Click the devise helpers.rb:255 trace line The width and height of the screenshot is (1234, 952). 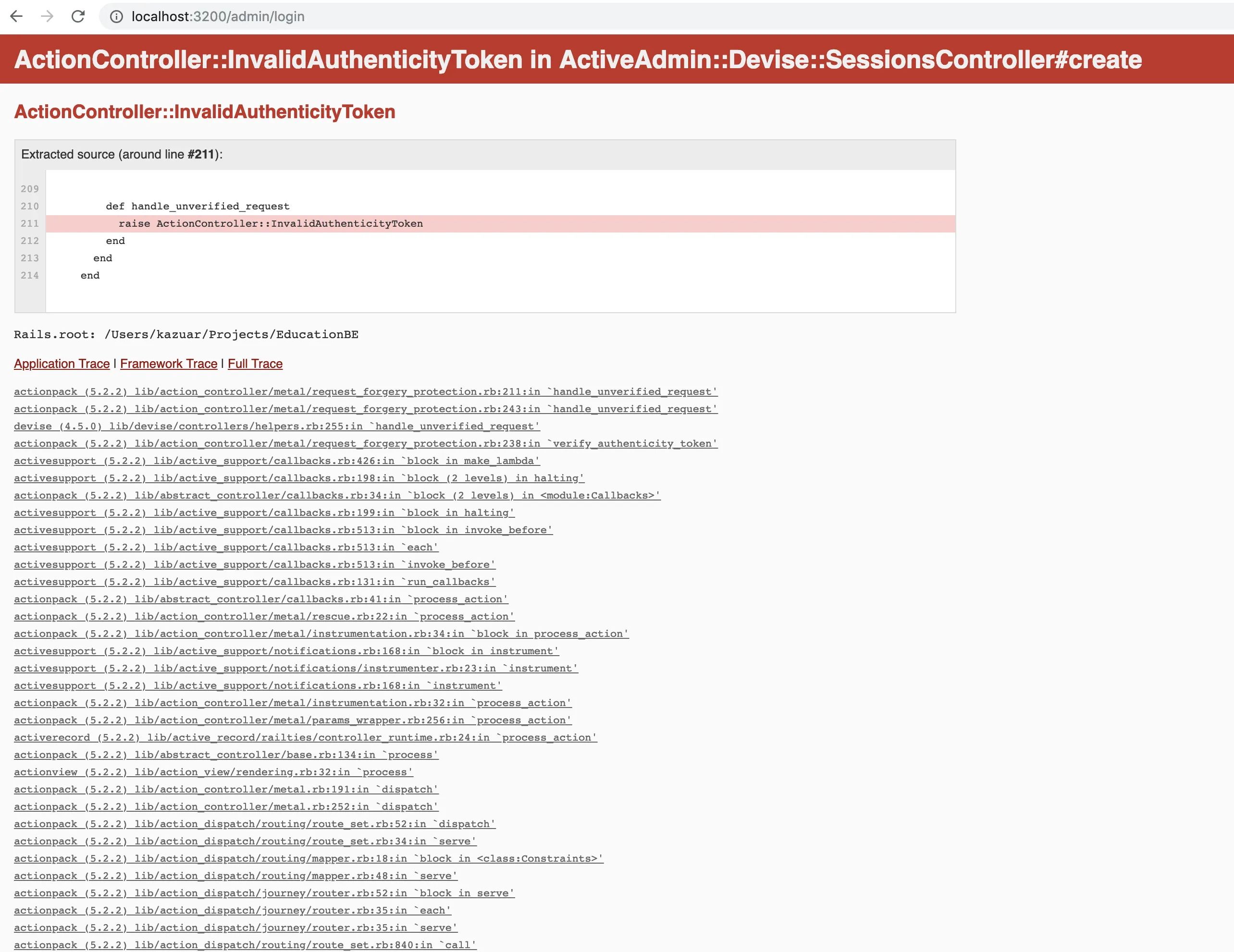(x=276, y=427)
